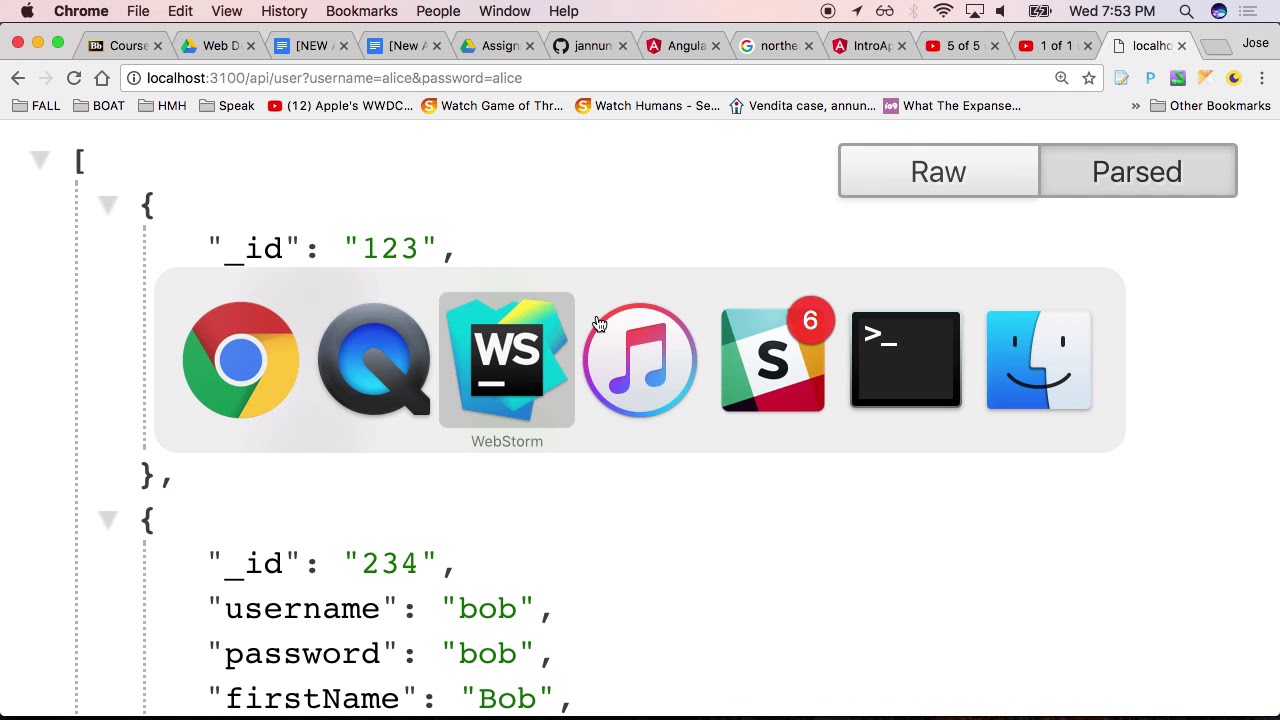Viewport: 1280px width, 720px height.
Task: Open the FALL bookmarks folder
Action: (x=36, y=106)
